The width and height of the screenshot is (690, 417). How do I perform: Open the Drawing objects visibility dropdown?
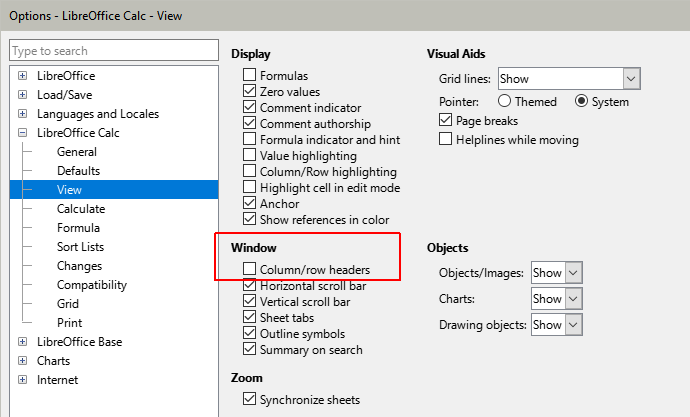(x=573, y=324)
